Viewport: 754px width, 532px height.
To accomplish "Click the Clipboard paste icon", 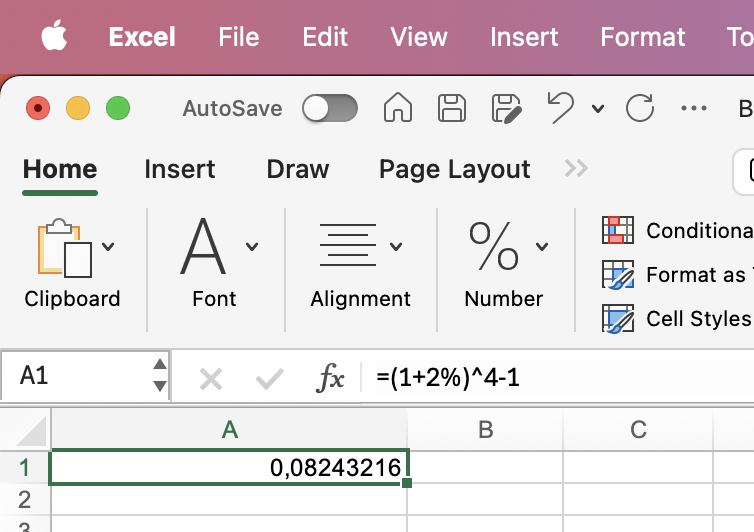I will click(x=64, y=248).
